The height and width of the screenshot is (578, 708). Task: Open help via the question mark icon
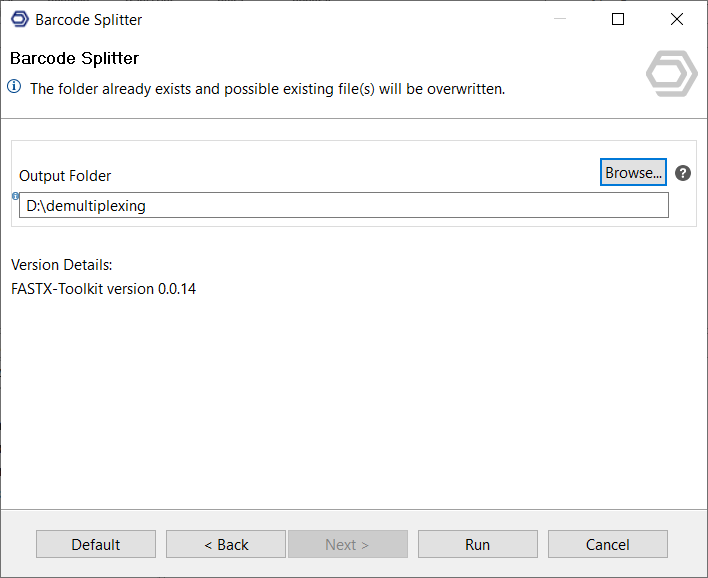683,173
